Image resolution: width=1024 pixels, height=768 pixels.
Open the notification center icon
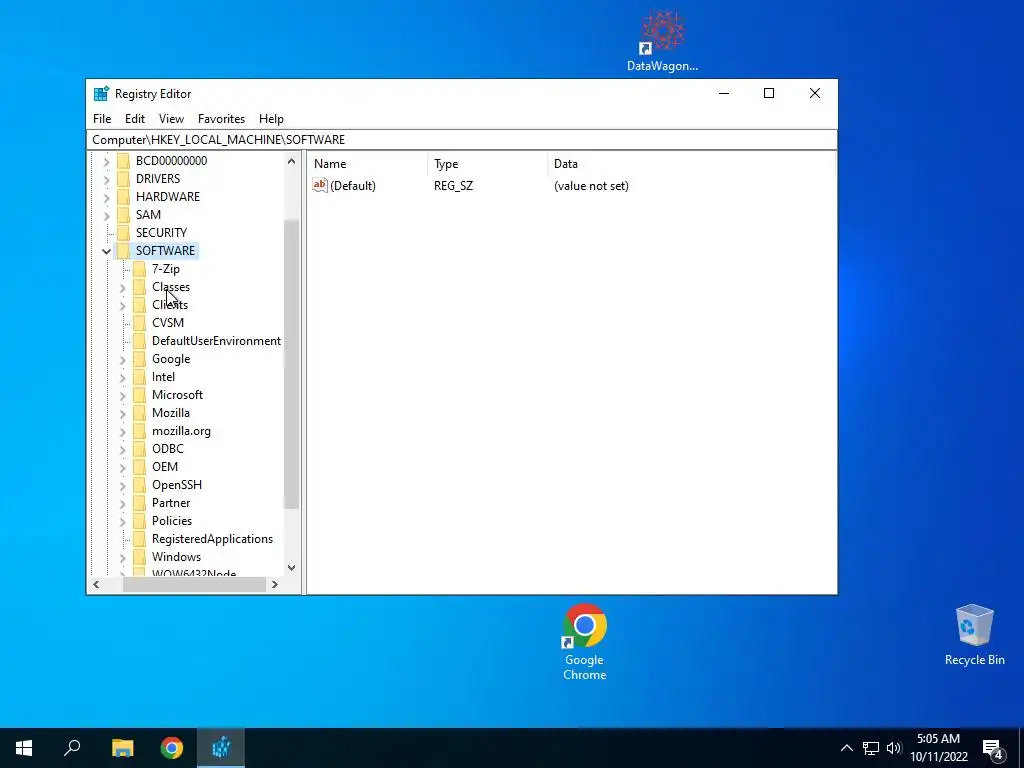click(x=992, y=748)
